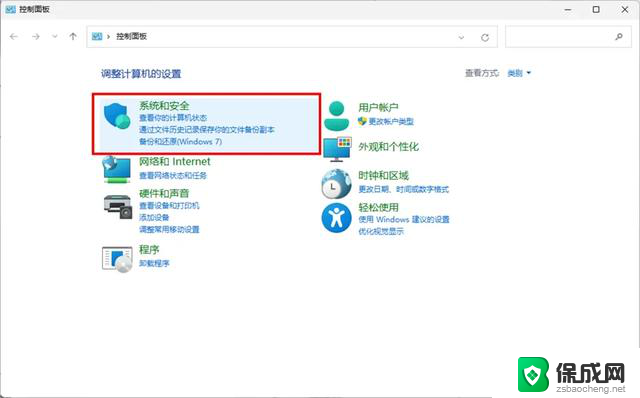640x398 pixels.
Task: Minimize the Control Panel window
Action: pos(568,9)
